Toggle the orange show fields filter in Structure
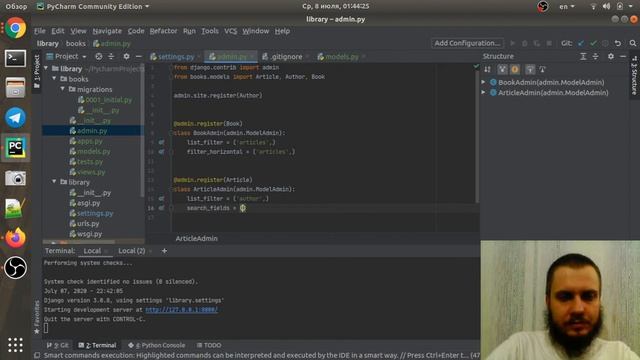 click(515, 69)
